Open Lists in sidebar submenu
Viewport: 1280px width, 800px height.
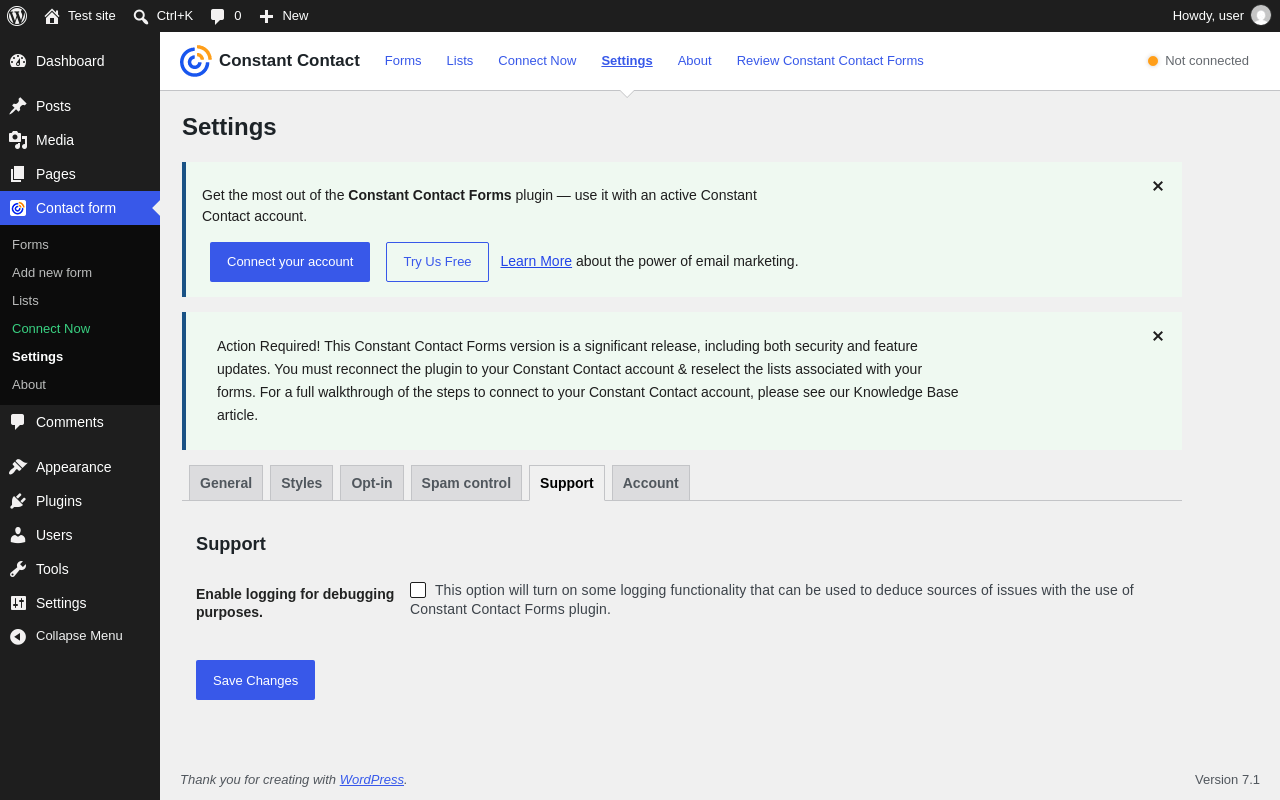click(25, 300)
